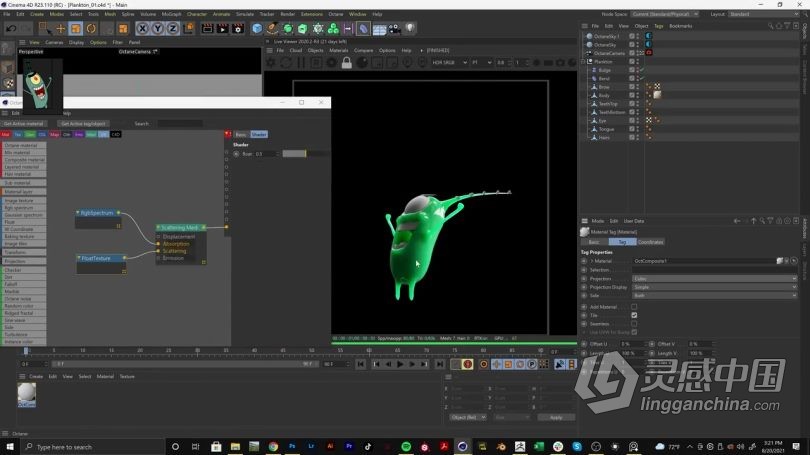
Task: Open the Spline Pen tool icon
Action: (272, 28)
